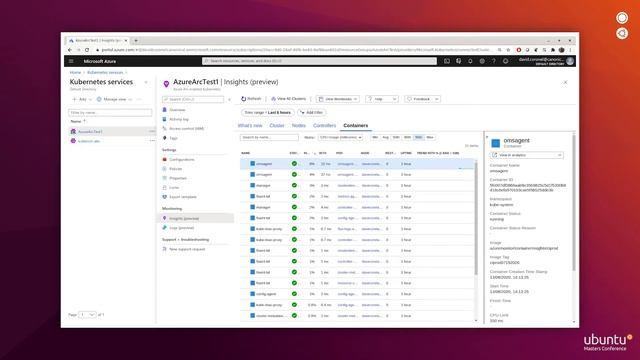Select the Min percentile toggle

[x=375, y=138]
